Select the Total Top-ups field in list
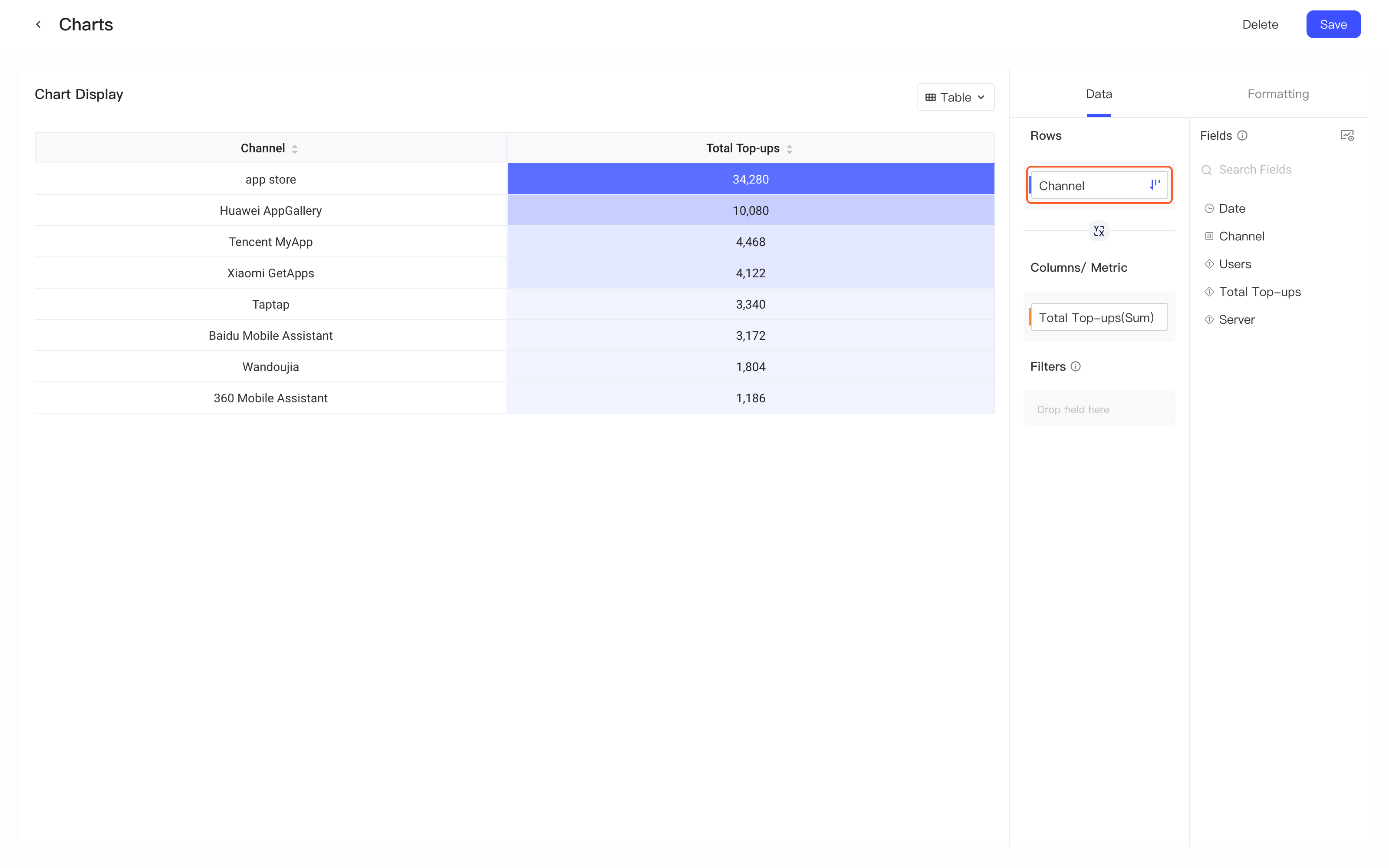 [1259, 292]
